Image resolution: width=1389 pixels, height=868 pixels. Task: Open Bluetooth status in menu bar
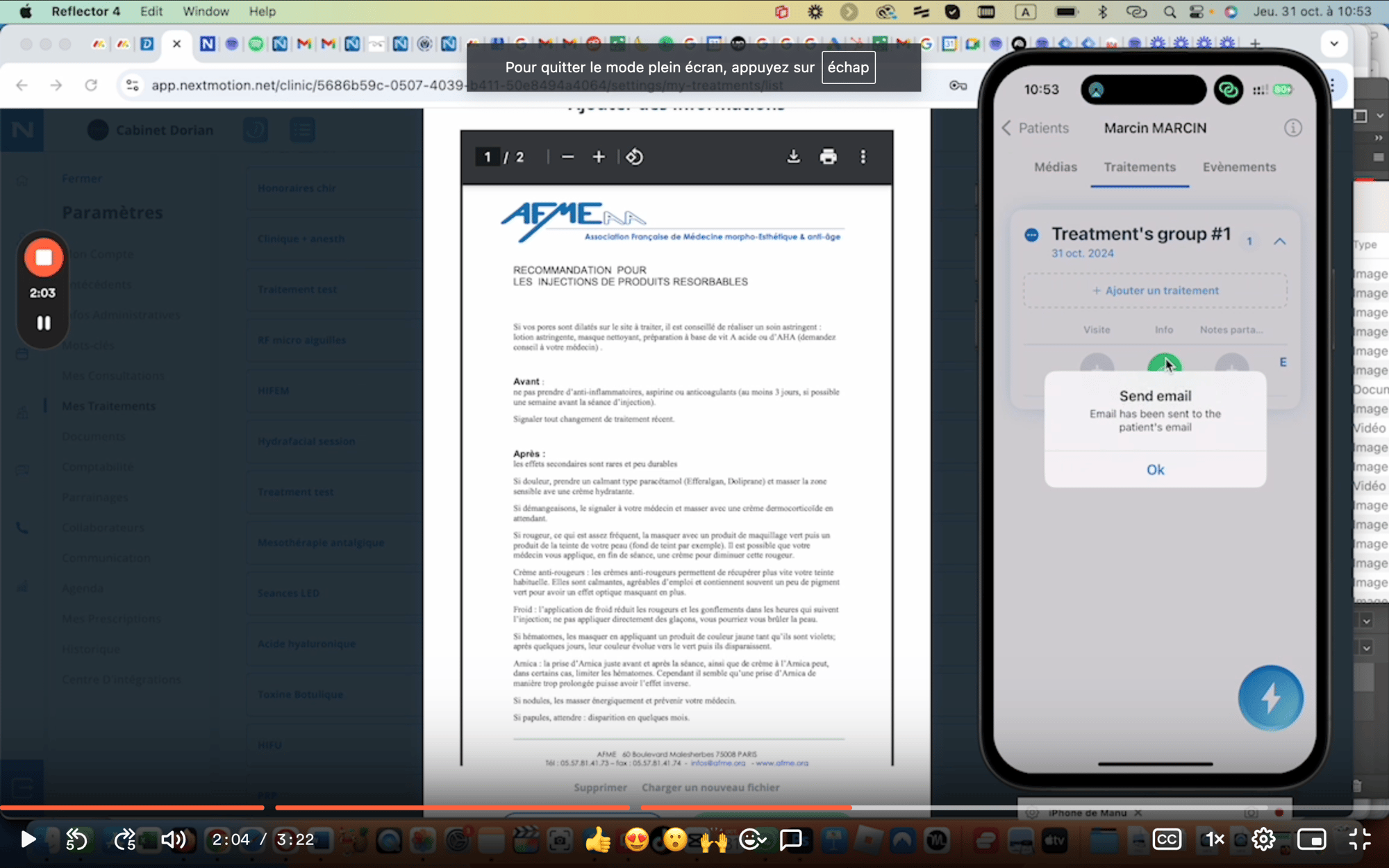1102,12
